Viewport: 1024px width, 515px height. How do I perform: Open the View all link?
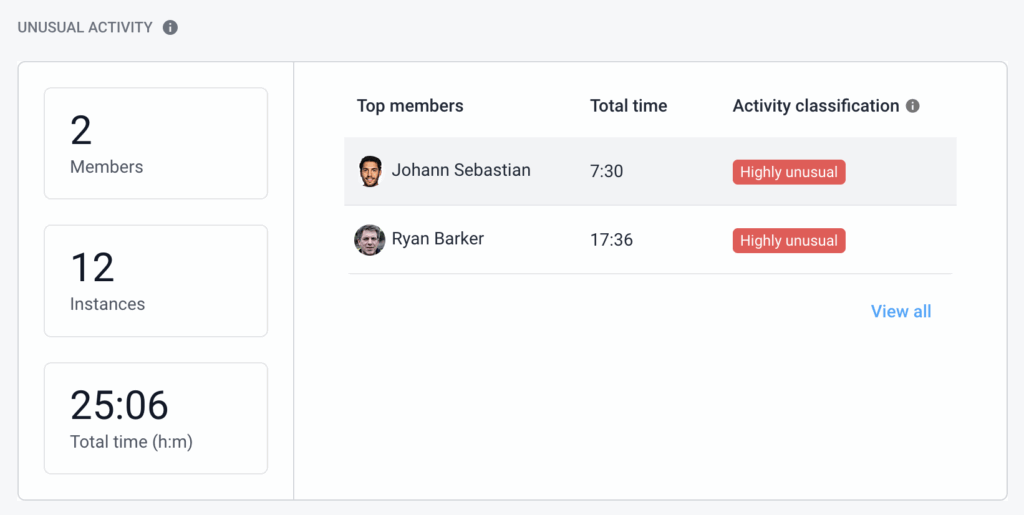click(x=901, y=311)
